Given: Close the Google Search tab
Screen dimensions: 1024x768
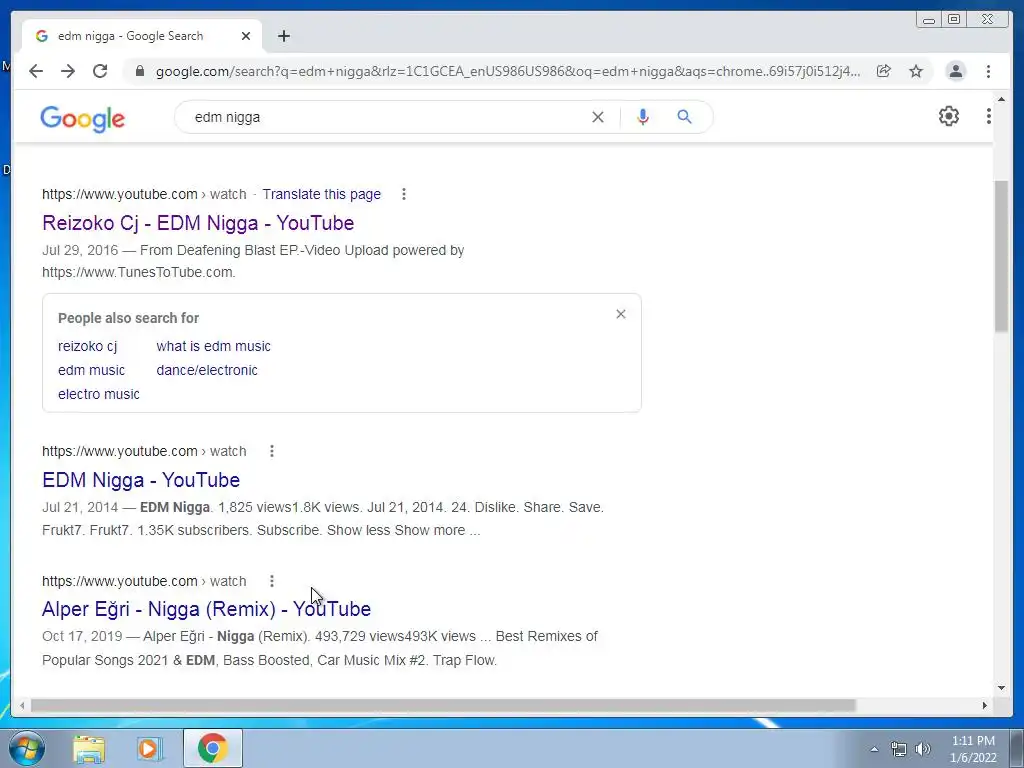Looking at the screenshot, I should tap(246, 36).
